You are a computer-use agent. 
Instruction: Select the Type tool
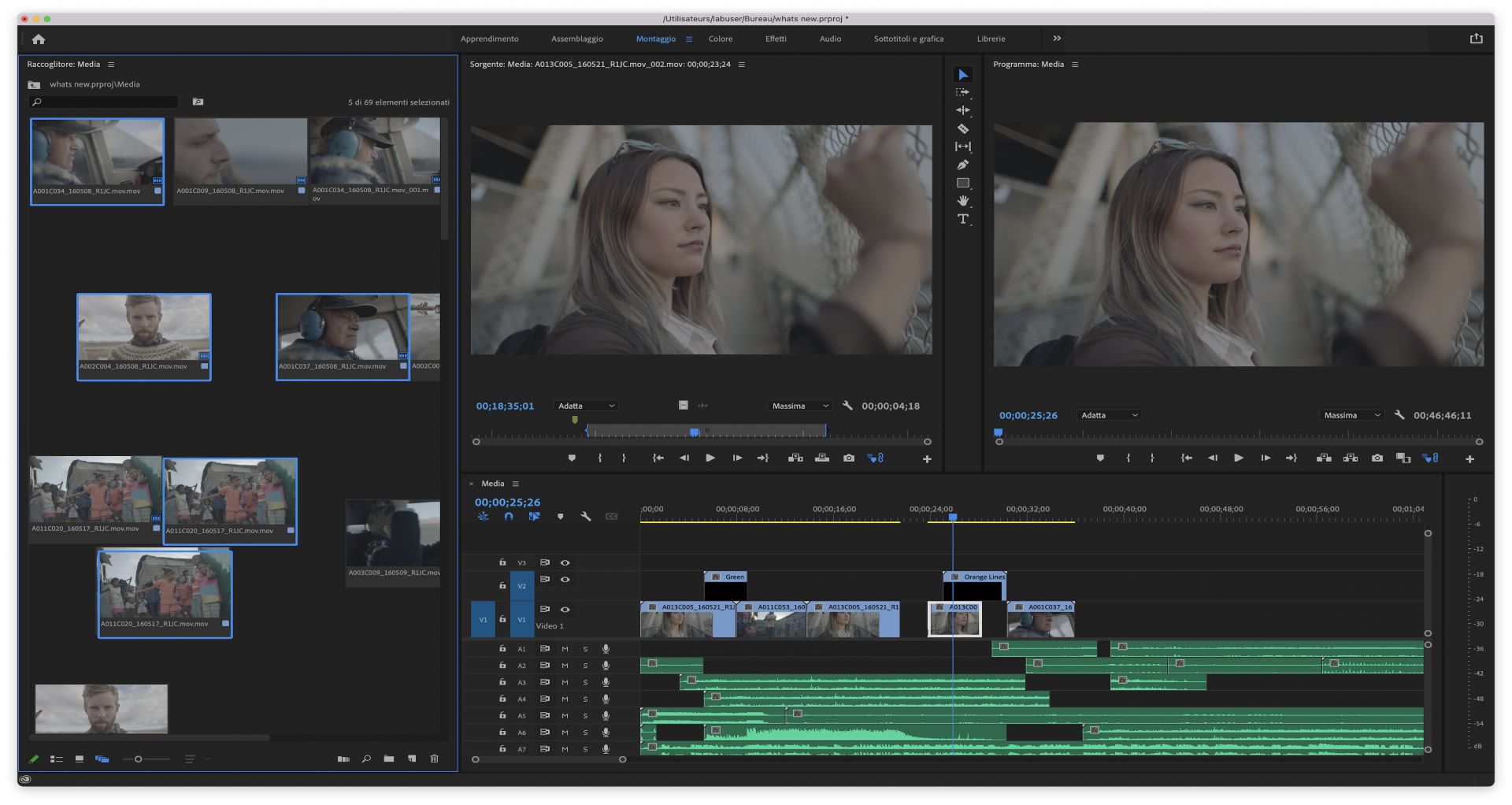(962, 218)
